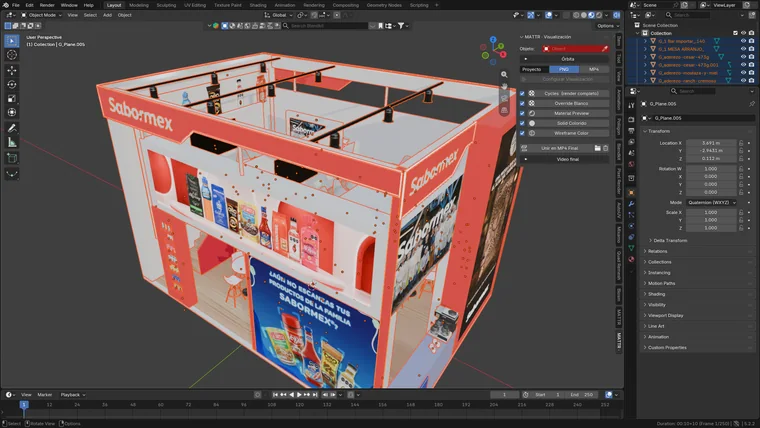
Task: Expand G_1 MESA ARRANJO in outliner
Action: point(646,49)
